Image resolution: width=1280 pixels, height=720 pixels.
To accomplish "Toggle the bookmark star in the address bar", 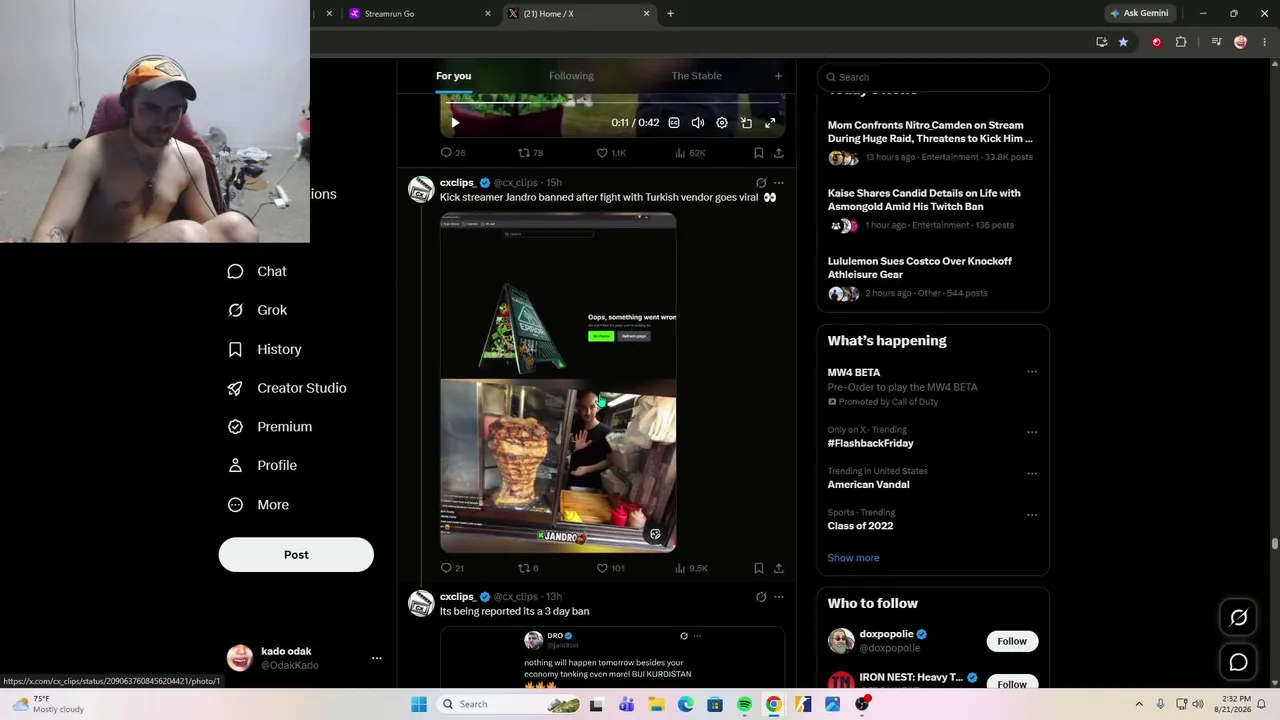I will point(1123,42).
